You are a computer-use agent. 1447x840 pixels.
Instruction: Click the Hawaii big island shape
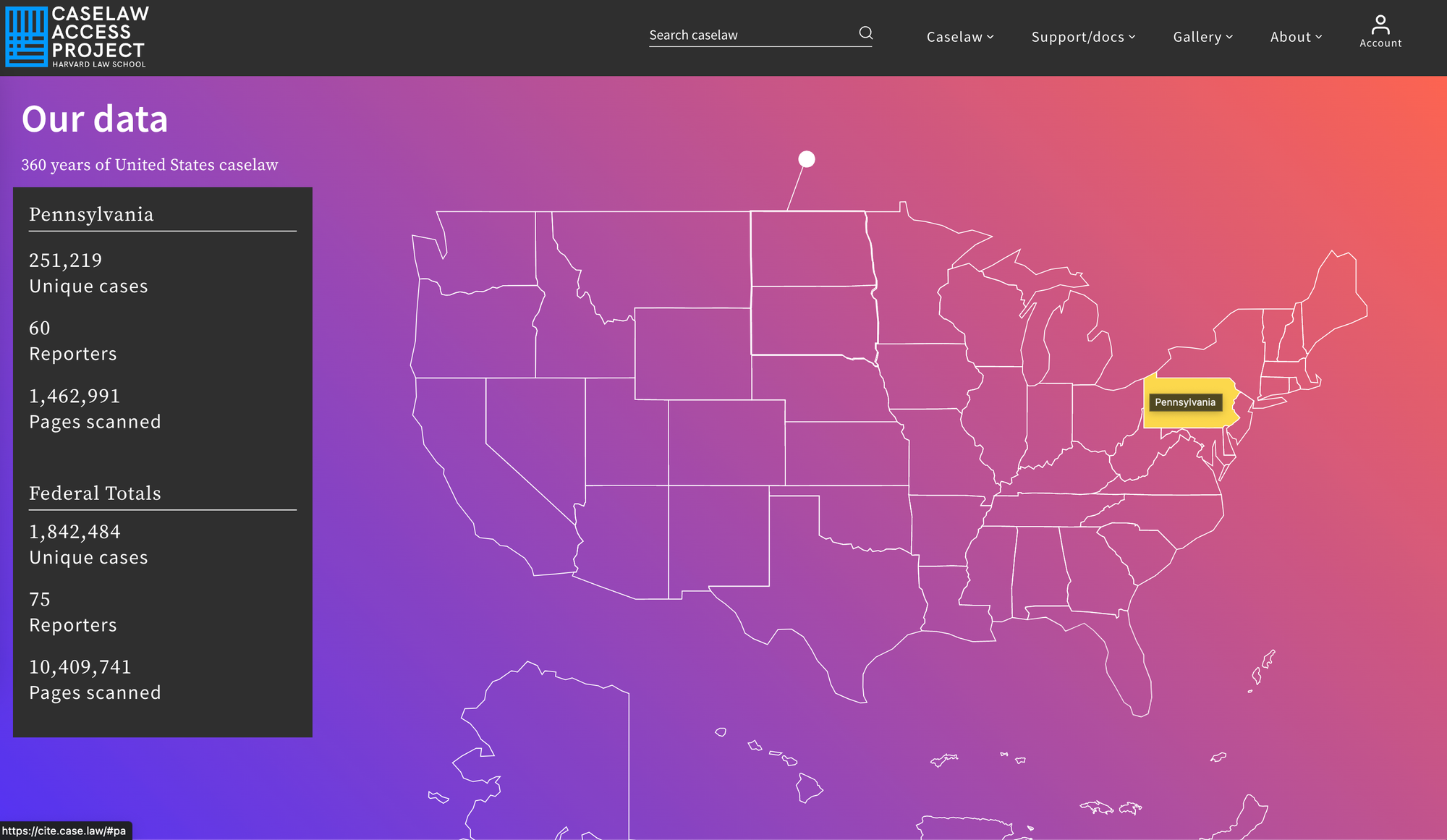click(807, 789)
